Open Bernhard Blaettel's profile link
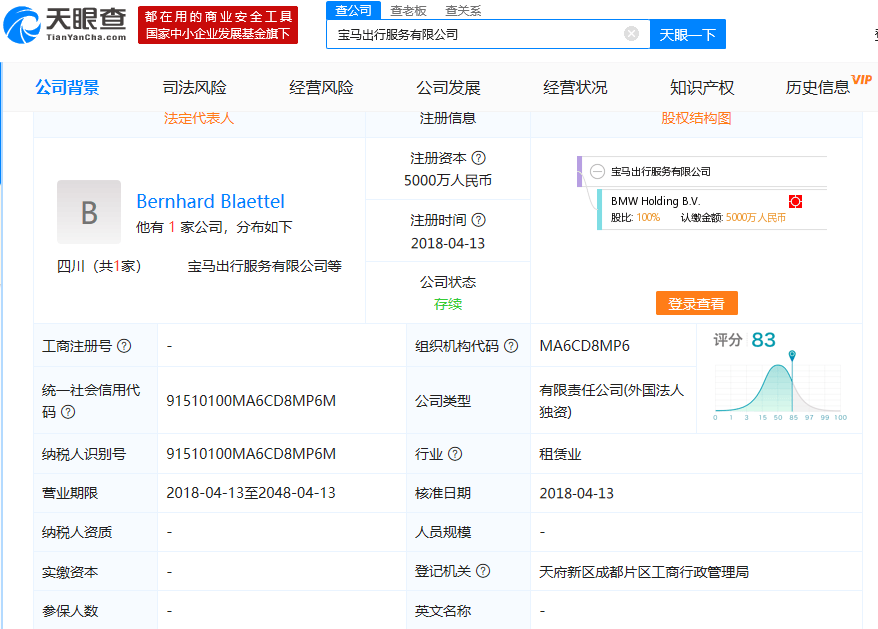Image resolution: width=878 pixels, height=629 pixels. [210, 201]
